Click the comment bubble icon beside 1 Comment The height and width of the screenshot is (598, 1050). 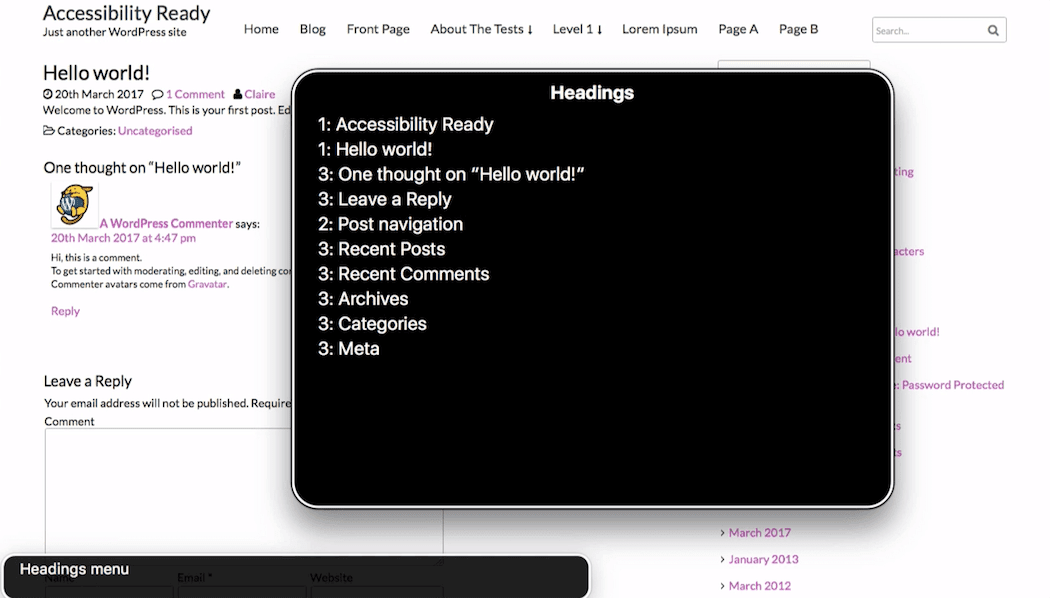click(x=157, y=94)
